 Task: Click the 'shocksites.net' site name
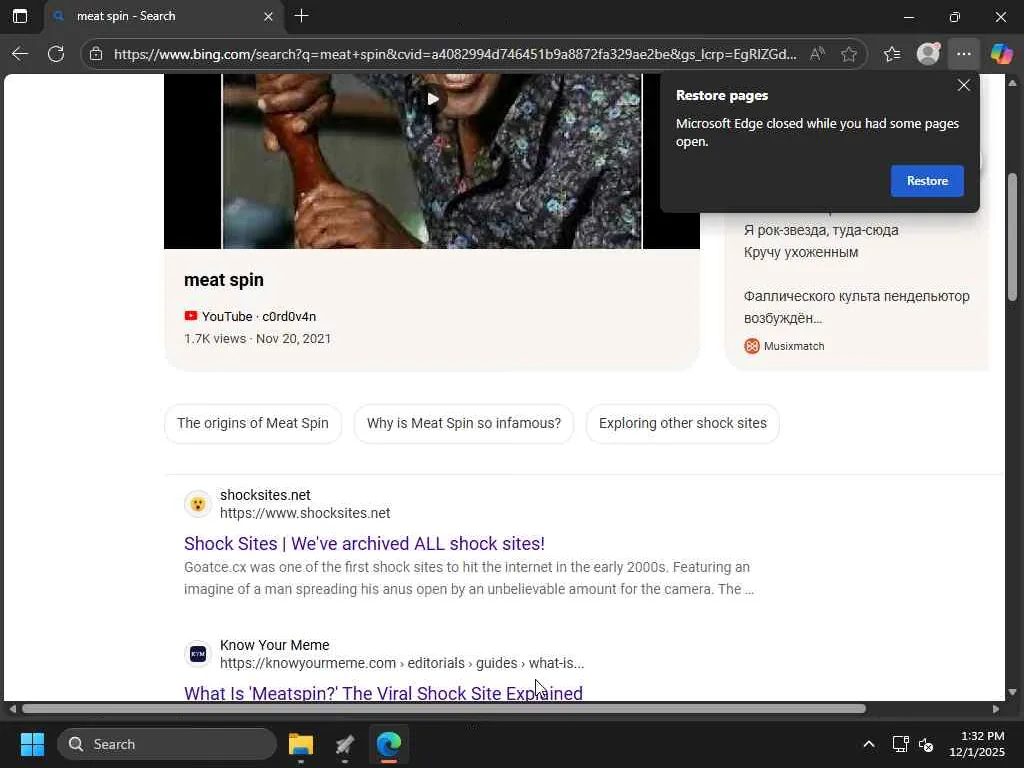point(265,495)
